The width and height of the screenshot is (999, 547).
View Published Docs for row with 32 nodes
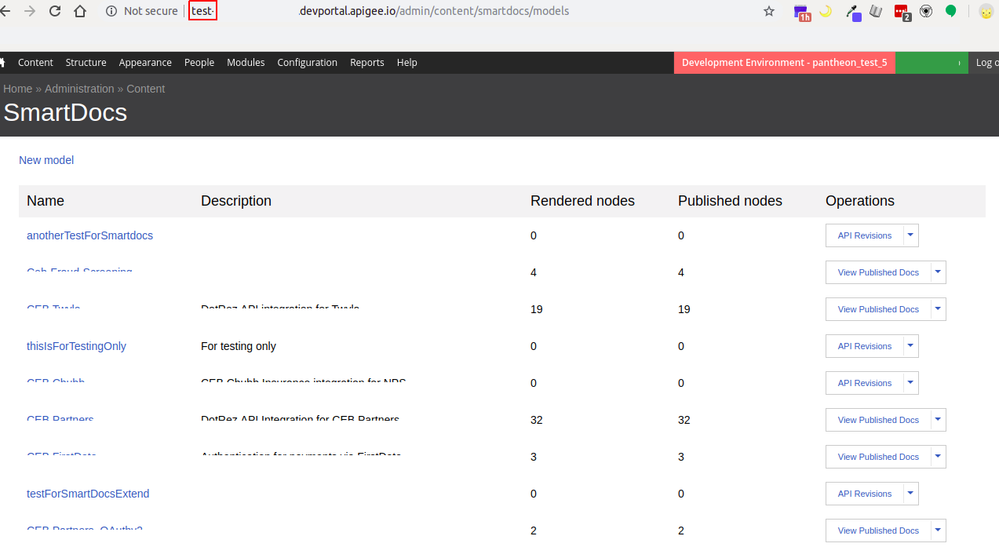pyautogui.click(x=878, y=420)
